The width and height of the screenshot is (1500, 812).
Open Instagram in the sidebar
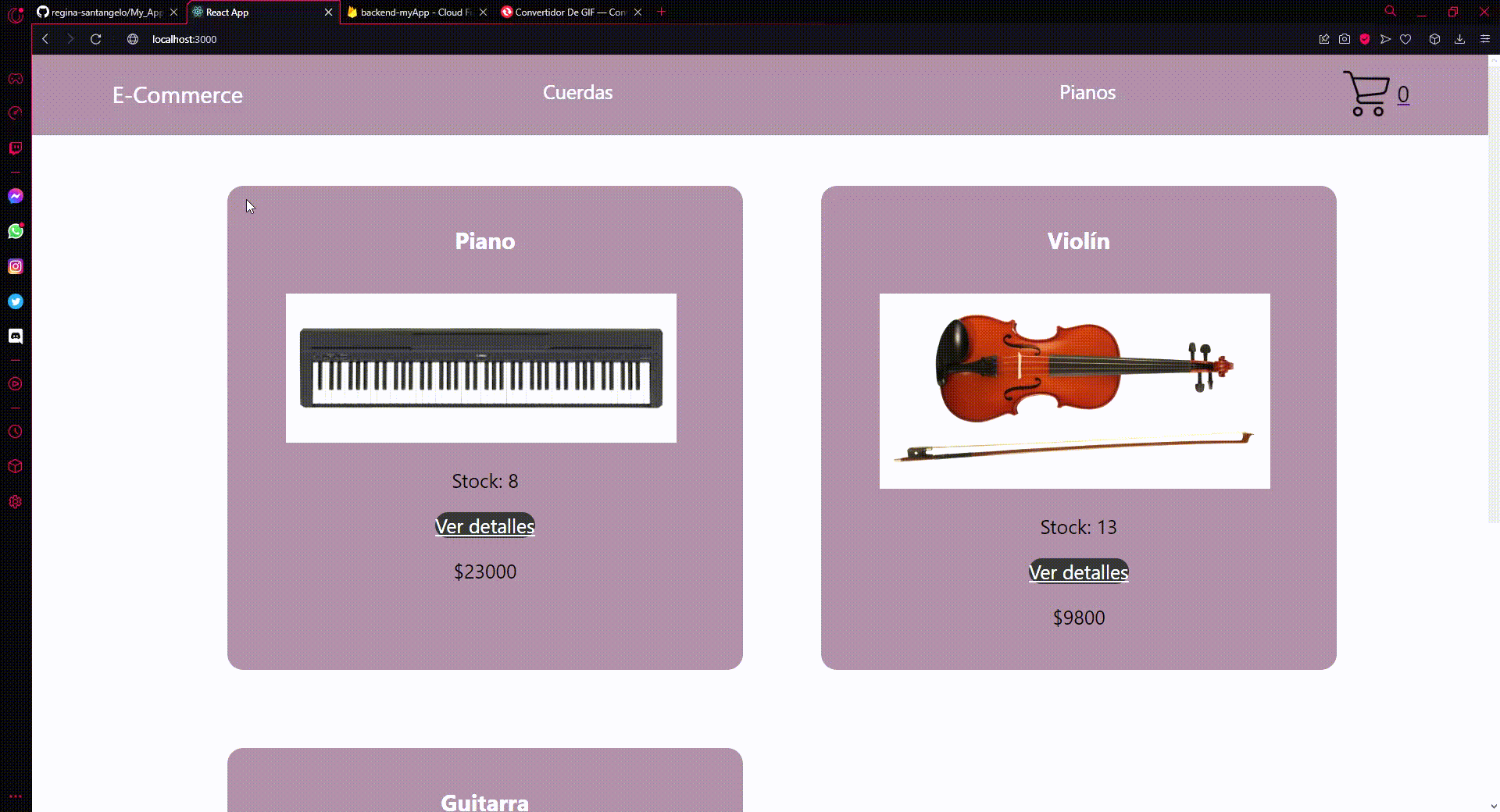click(x=15, y=266)
